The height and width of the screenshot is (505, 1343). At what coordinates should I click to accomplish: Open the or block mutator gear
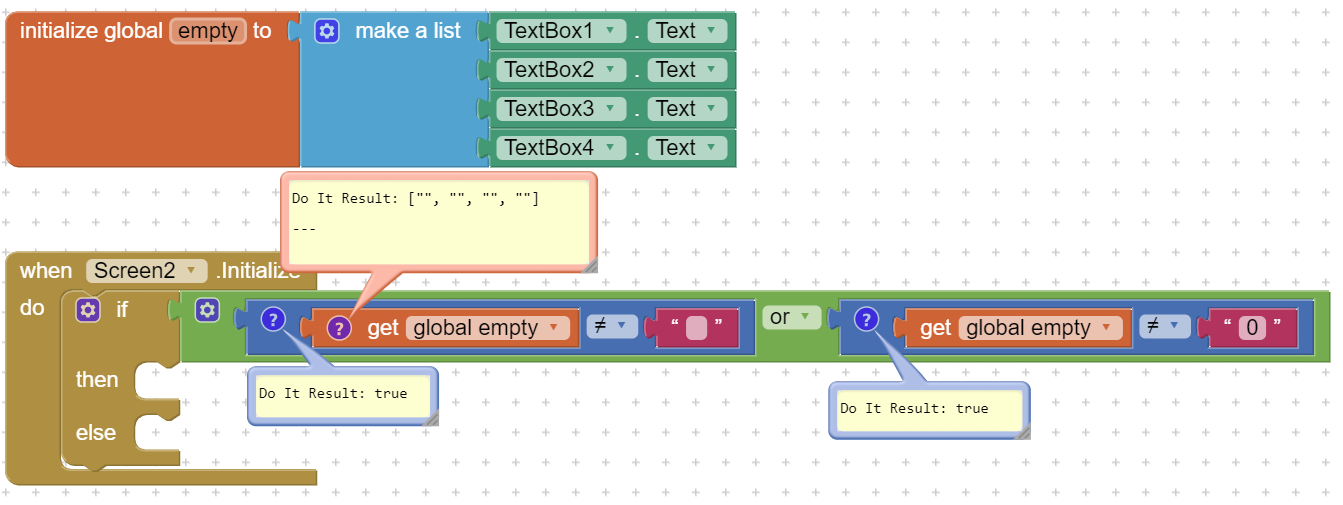(207, 310)
